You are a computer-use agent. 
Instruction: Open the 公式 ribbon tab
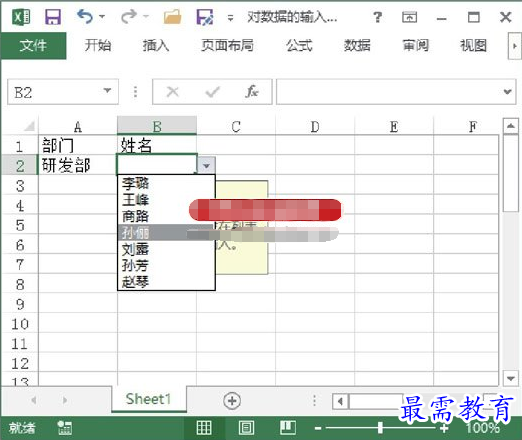299,45
